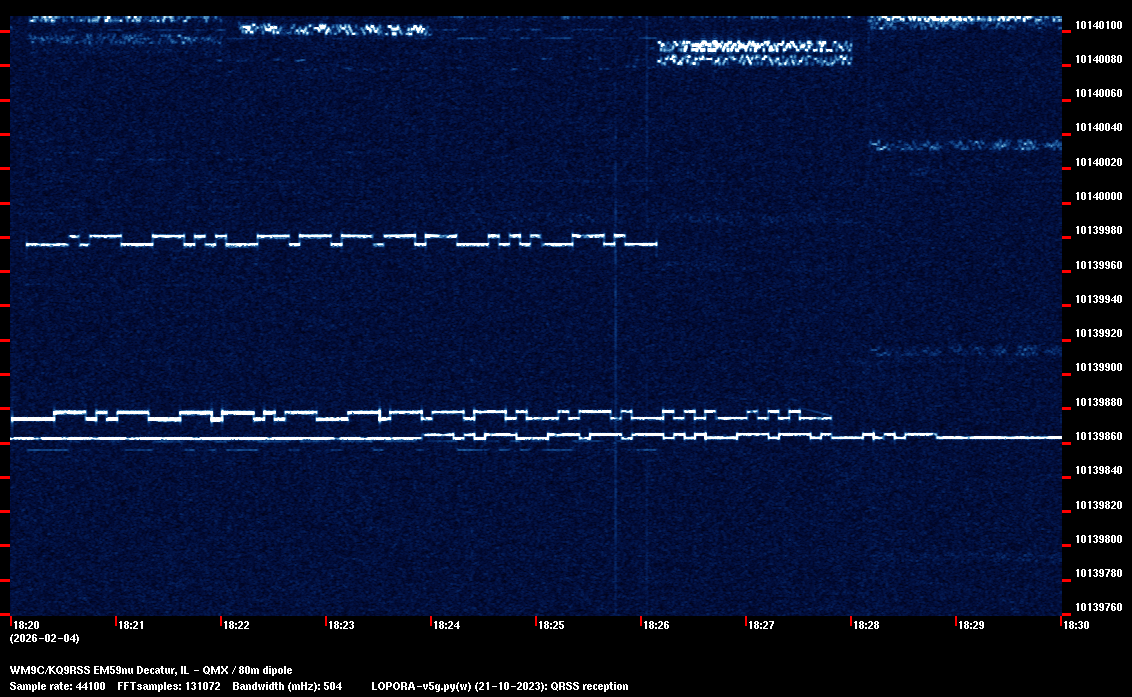The image size is (1132, 697).
Task: Click the 10140020 frequency label
Action: 1097,162
